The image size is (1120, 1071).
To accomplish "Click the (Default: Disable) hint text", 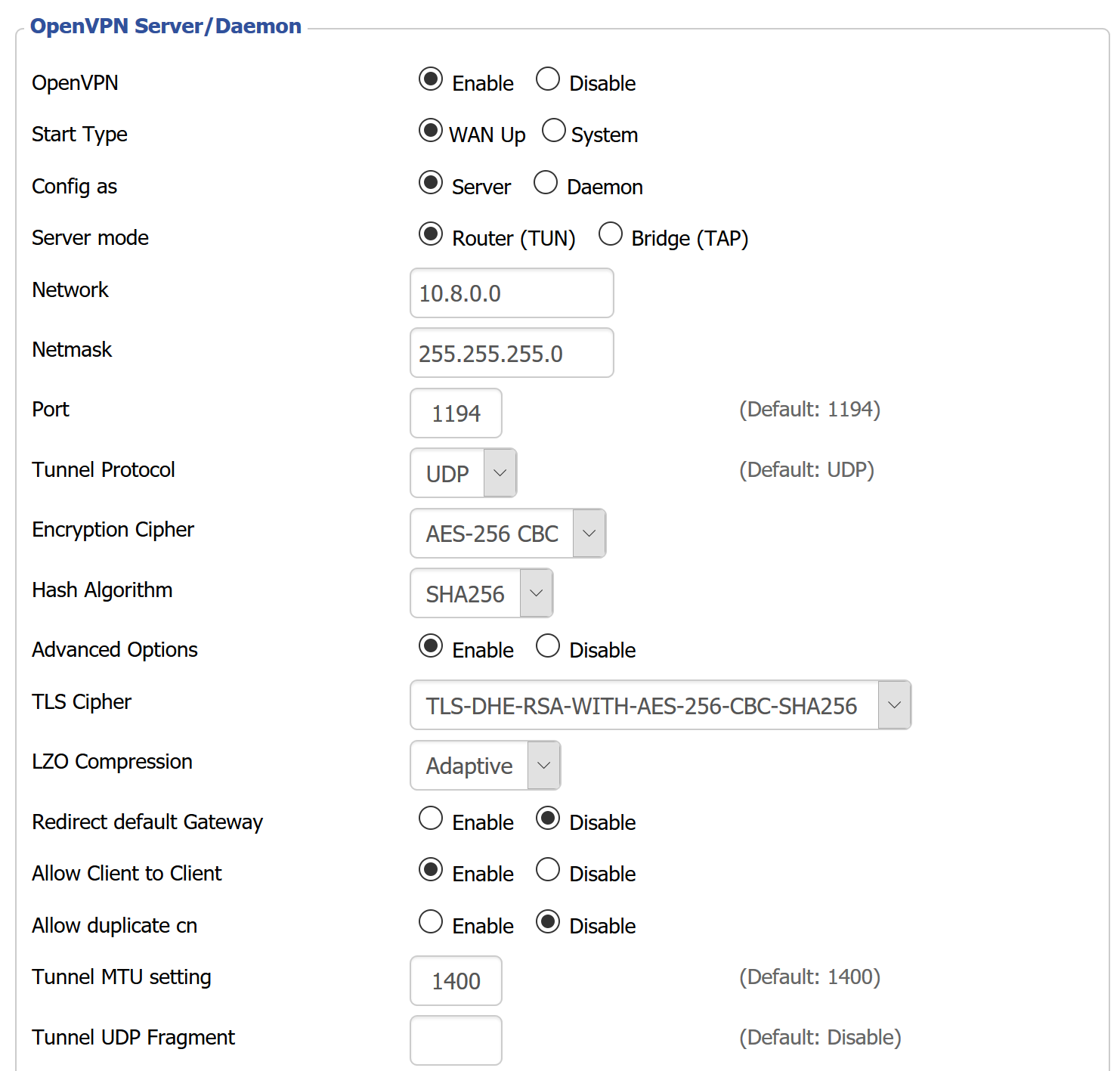I will coord(820,1038).
